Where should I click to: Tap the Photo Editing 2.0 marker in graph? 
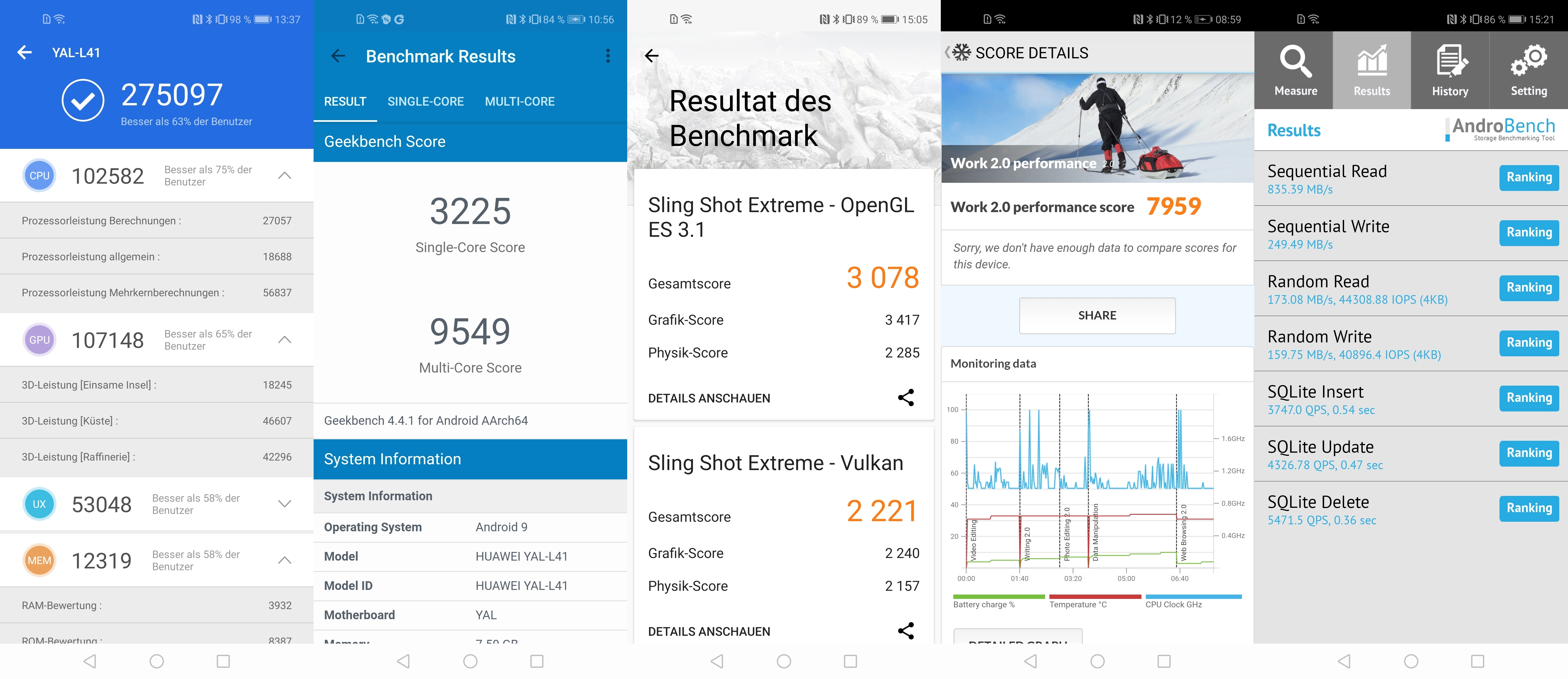tap(1067, 534)
